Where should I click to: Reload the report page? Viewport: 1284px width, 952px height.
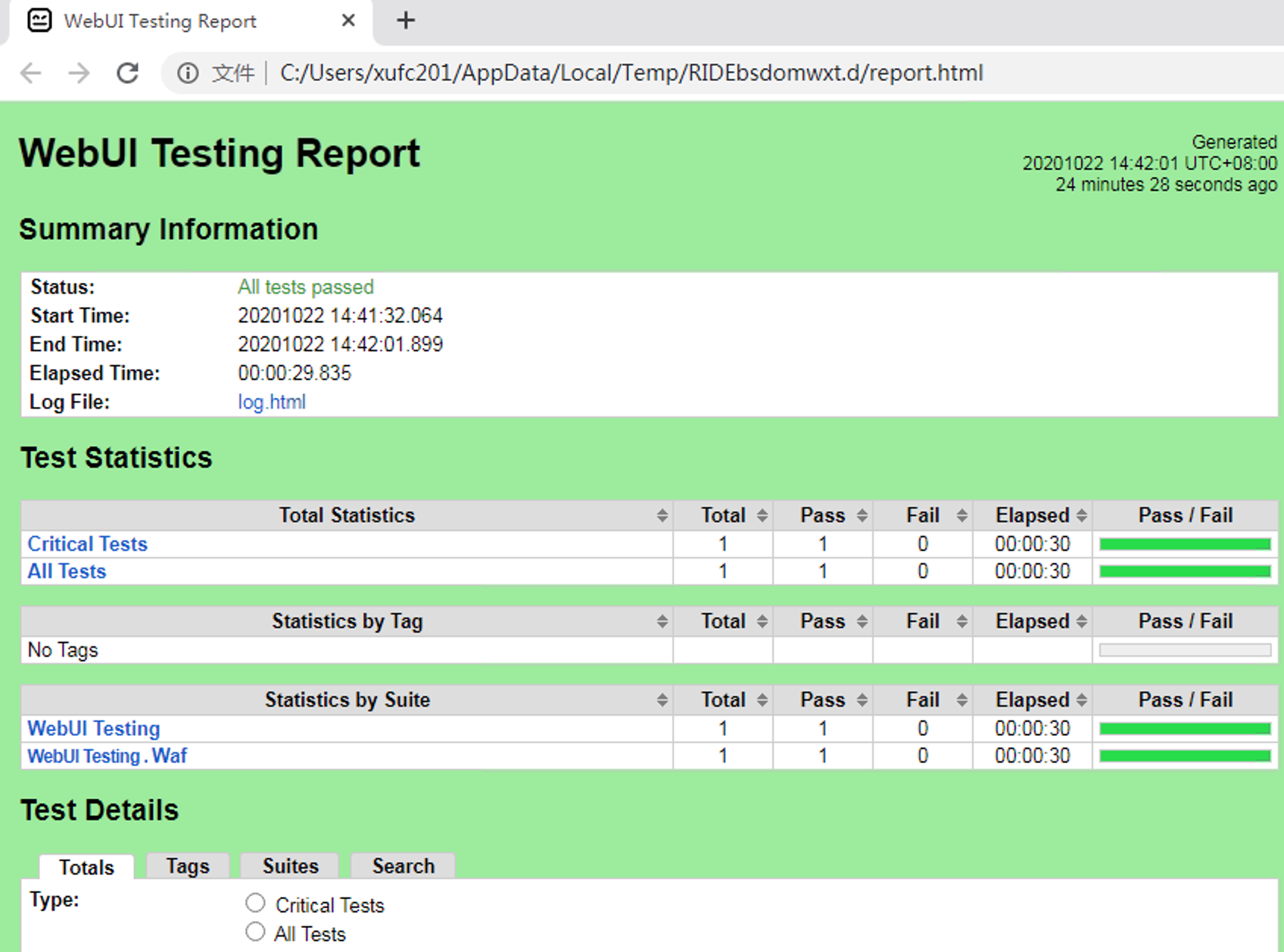tap(127, 73)
